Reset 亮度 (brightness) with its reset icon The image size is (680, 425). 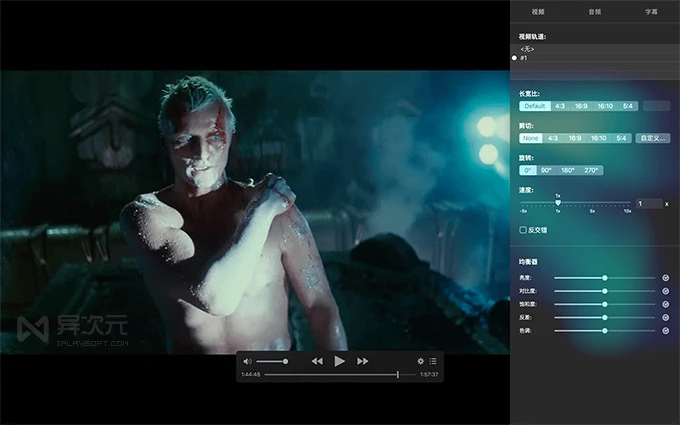click(x=666, y=278)
